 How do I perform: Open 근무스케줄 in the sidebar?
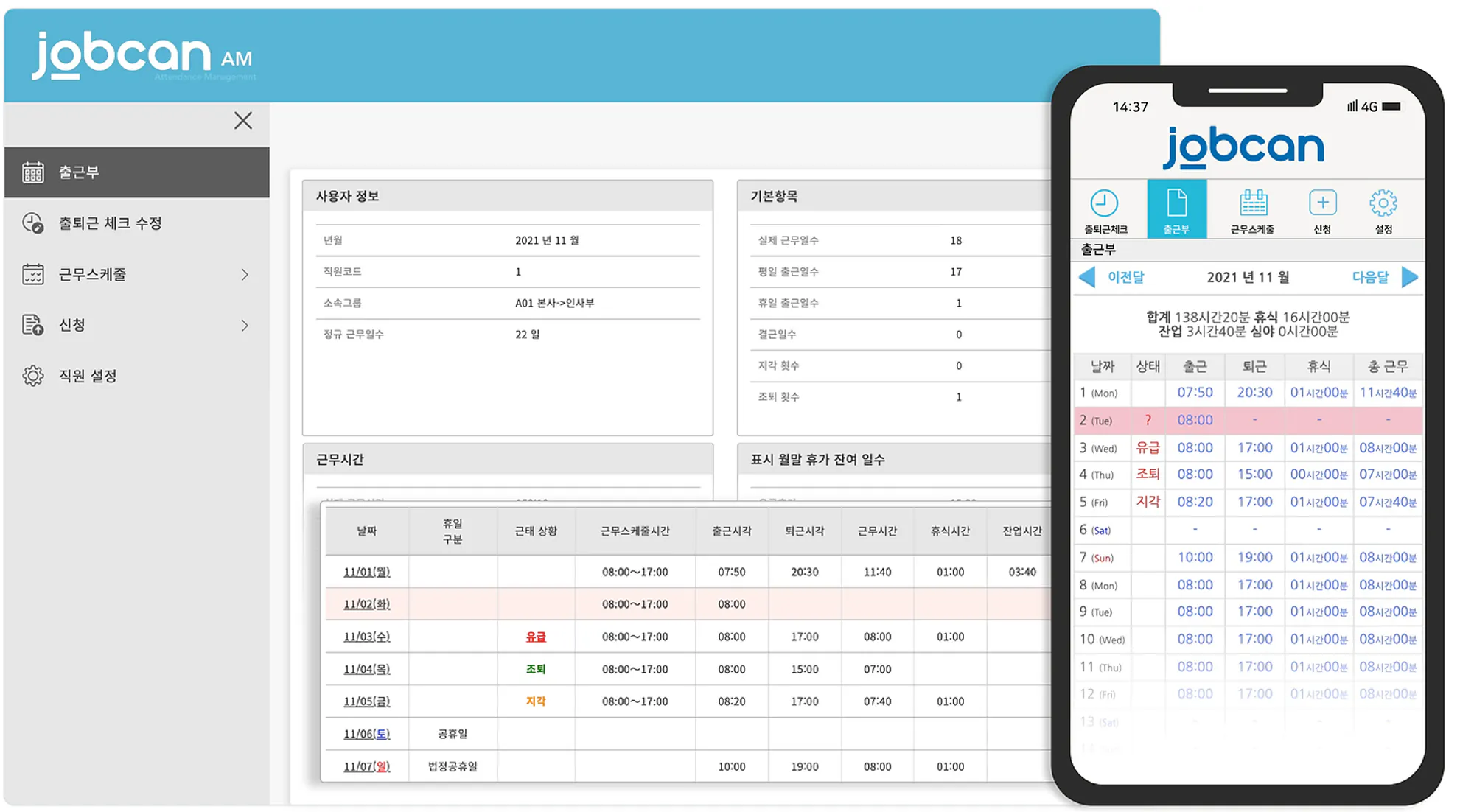pos(137,274)
